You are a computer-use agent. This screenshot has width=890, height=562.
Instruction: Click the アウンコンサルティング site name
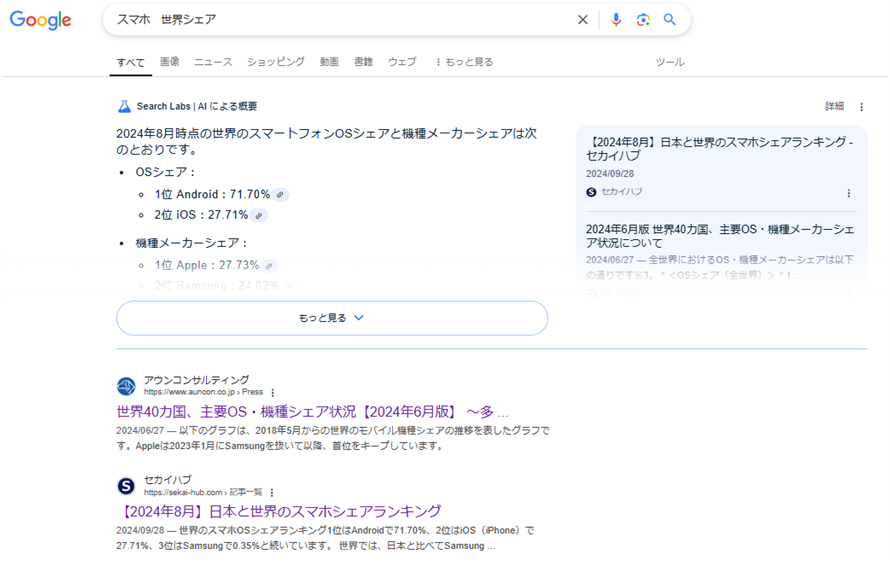pyautogui.click(x=196, y=380)
